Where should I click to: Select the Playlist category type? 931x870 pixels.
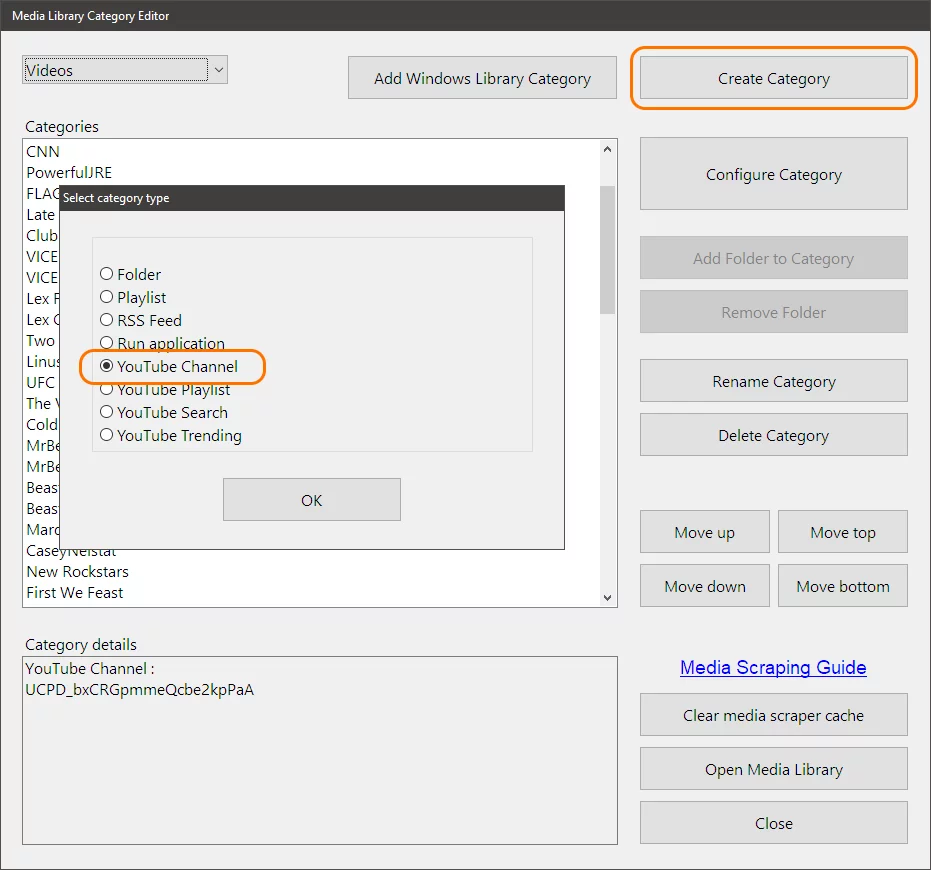[x=133, y=298]
